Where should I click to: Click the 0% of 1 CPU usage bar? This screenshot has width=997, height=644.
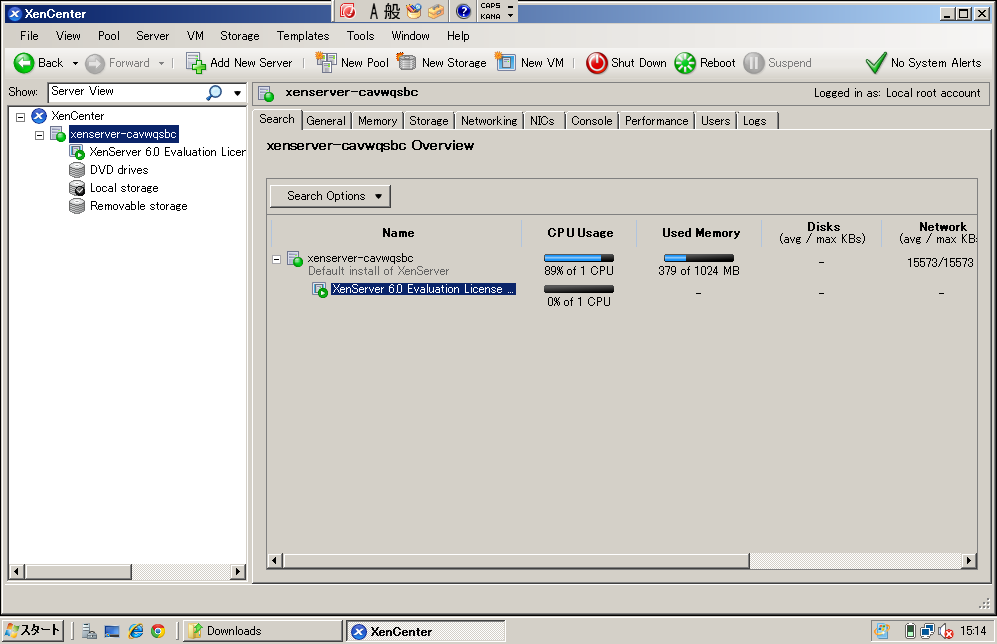(x=579, y=289)
